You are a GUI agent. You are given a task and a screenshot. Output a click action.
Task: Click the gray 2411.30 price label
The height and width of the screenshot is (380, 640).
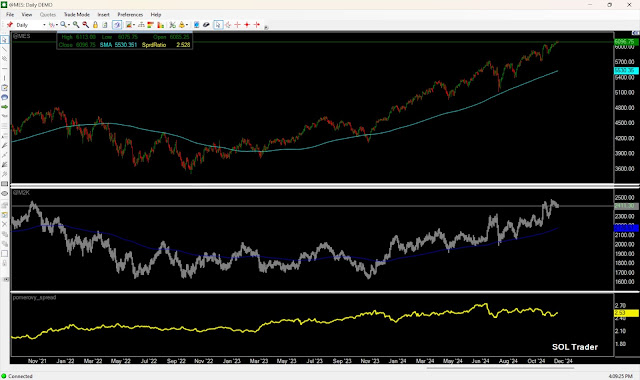pyautogui.click(x=626, y=206)
